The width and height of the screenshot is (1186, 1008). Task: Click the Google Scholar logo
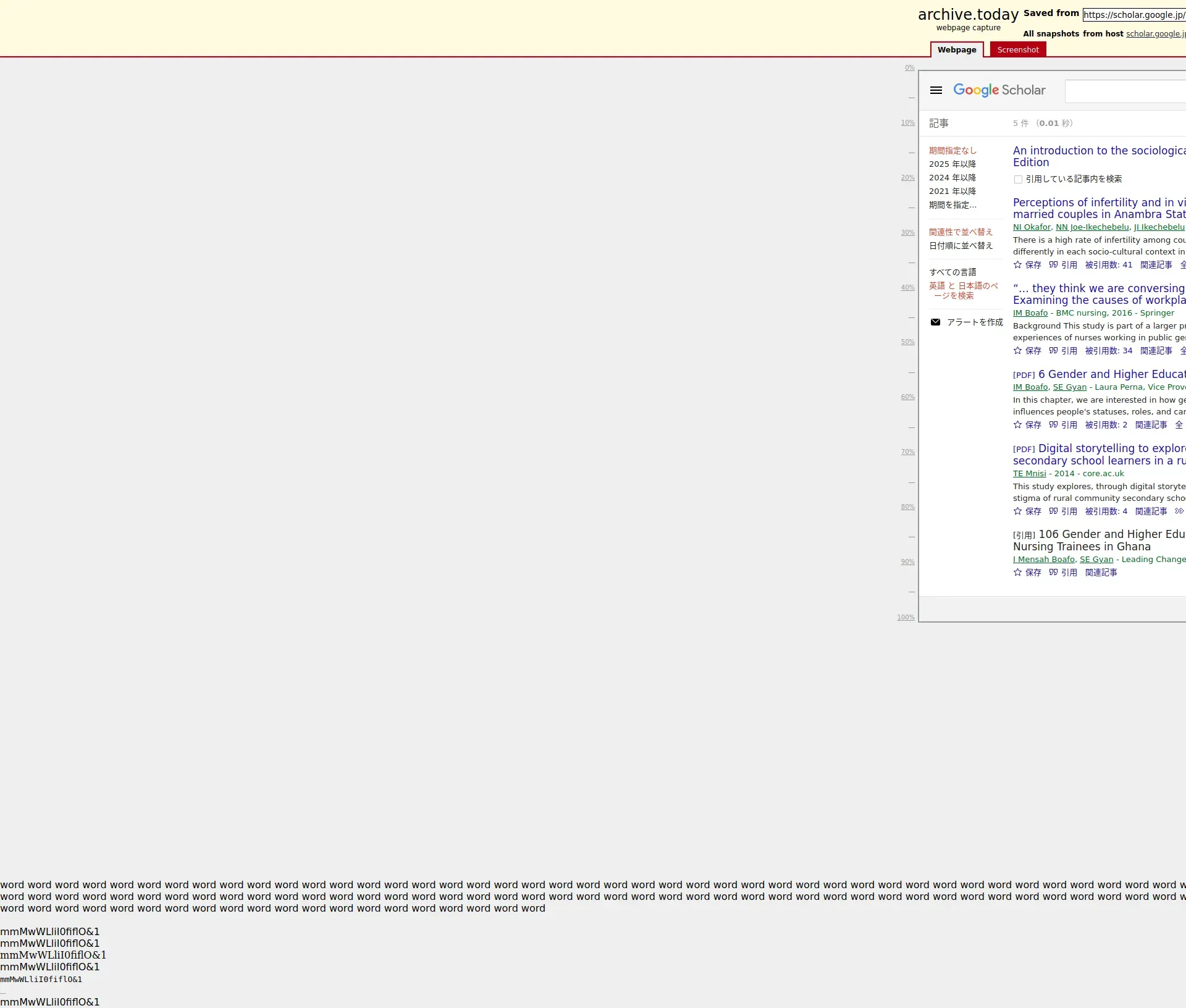point(999,90)
